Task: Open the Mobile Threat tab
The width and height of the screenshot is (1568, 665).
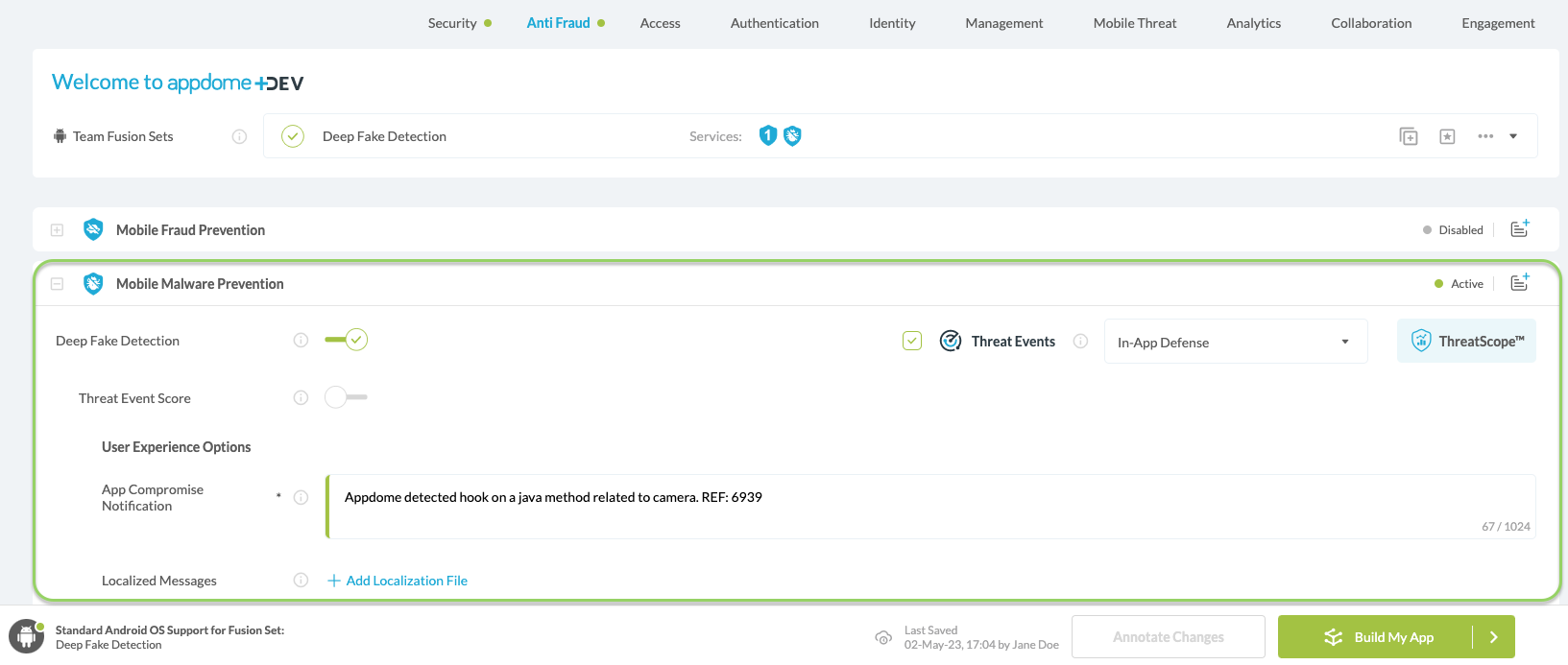Action: (x=1134, y=23)
